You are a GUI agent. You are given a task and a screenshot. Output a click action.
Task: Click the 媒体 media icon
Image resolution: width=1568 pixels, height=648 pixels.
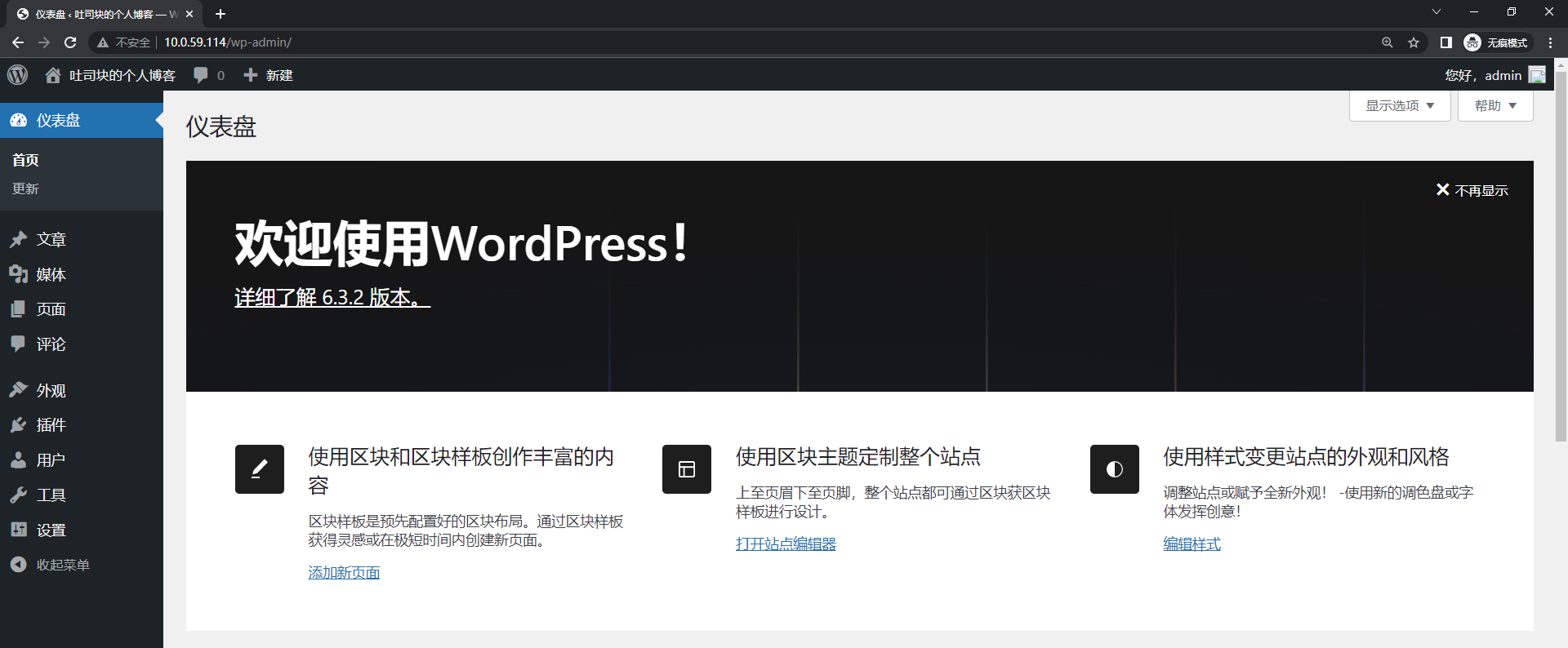click(x=19, y=274)
